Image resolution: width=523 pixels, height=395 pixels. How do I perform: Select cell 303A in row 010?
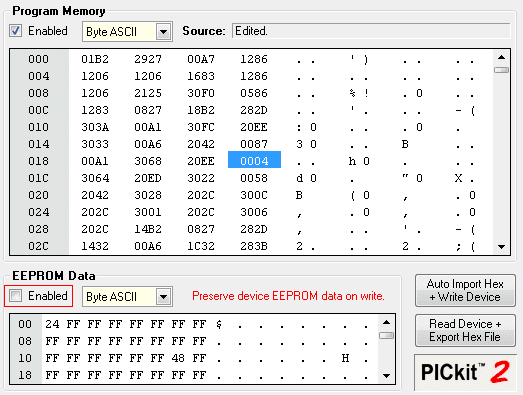tap(95, 127)
